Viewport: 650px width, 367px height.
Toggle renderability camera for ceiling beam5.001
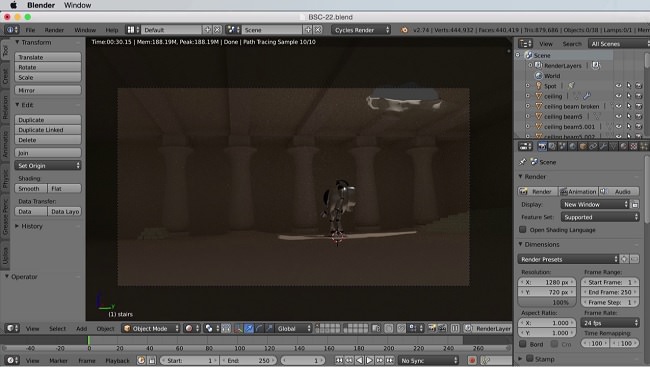[639, 126]
